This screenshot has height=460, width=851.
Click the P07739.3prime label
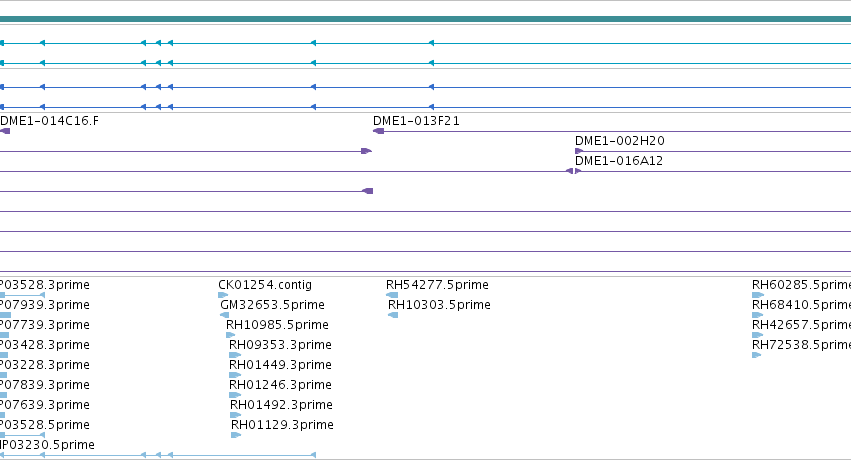tap(45, 325)
